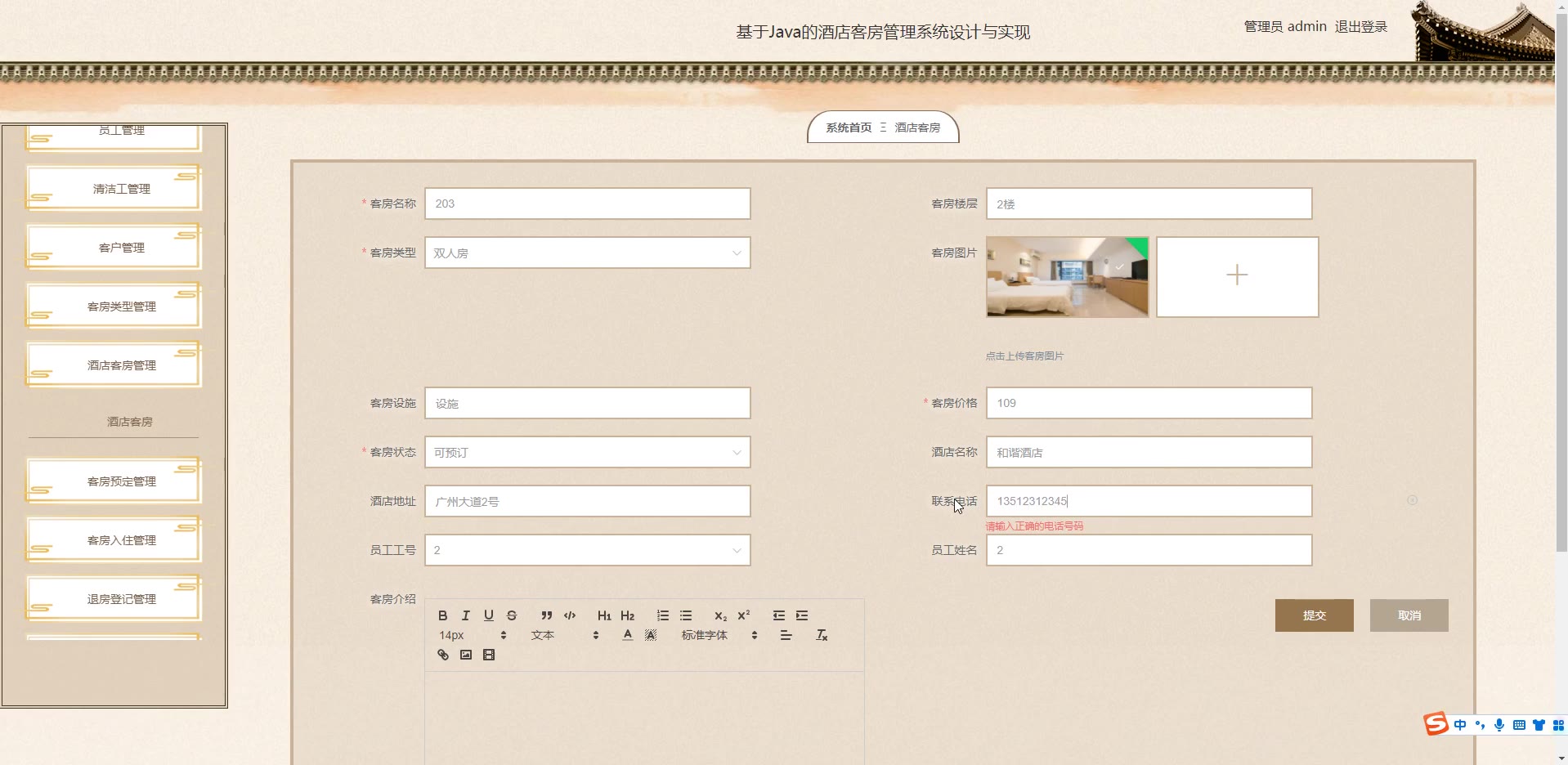Create a bulleted list
1568x765 pixels.
685,615
